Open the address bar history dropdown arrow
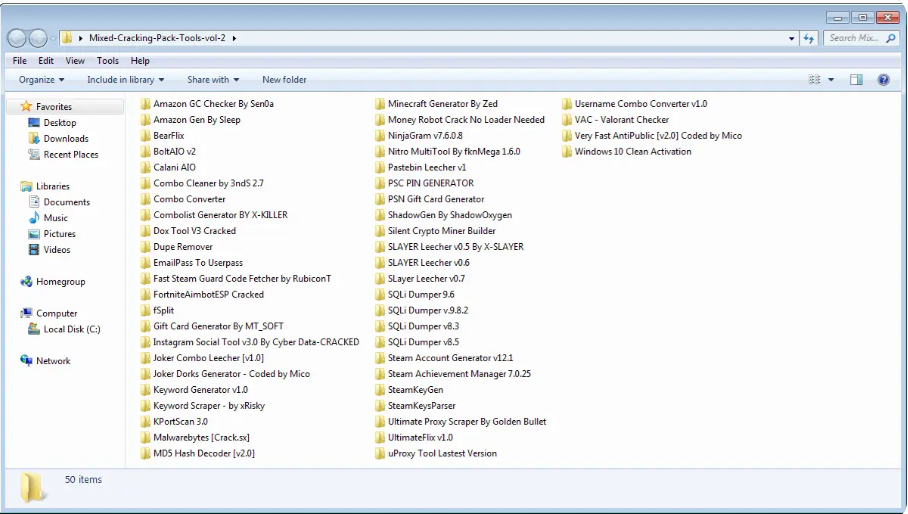This screenshot has height=514, width=908. pos(792,38)
